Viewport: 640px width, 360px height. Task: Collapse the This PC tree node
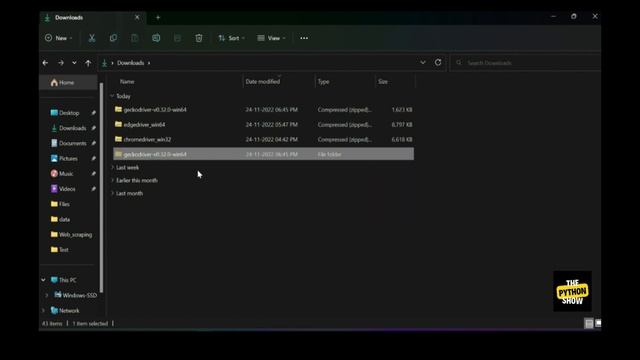(43, 280)
